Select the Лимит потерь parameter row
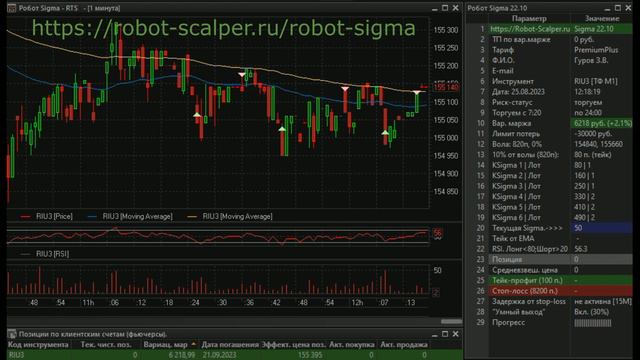 pos(549,134)
